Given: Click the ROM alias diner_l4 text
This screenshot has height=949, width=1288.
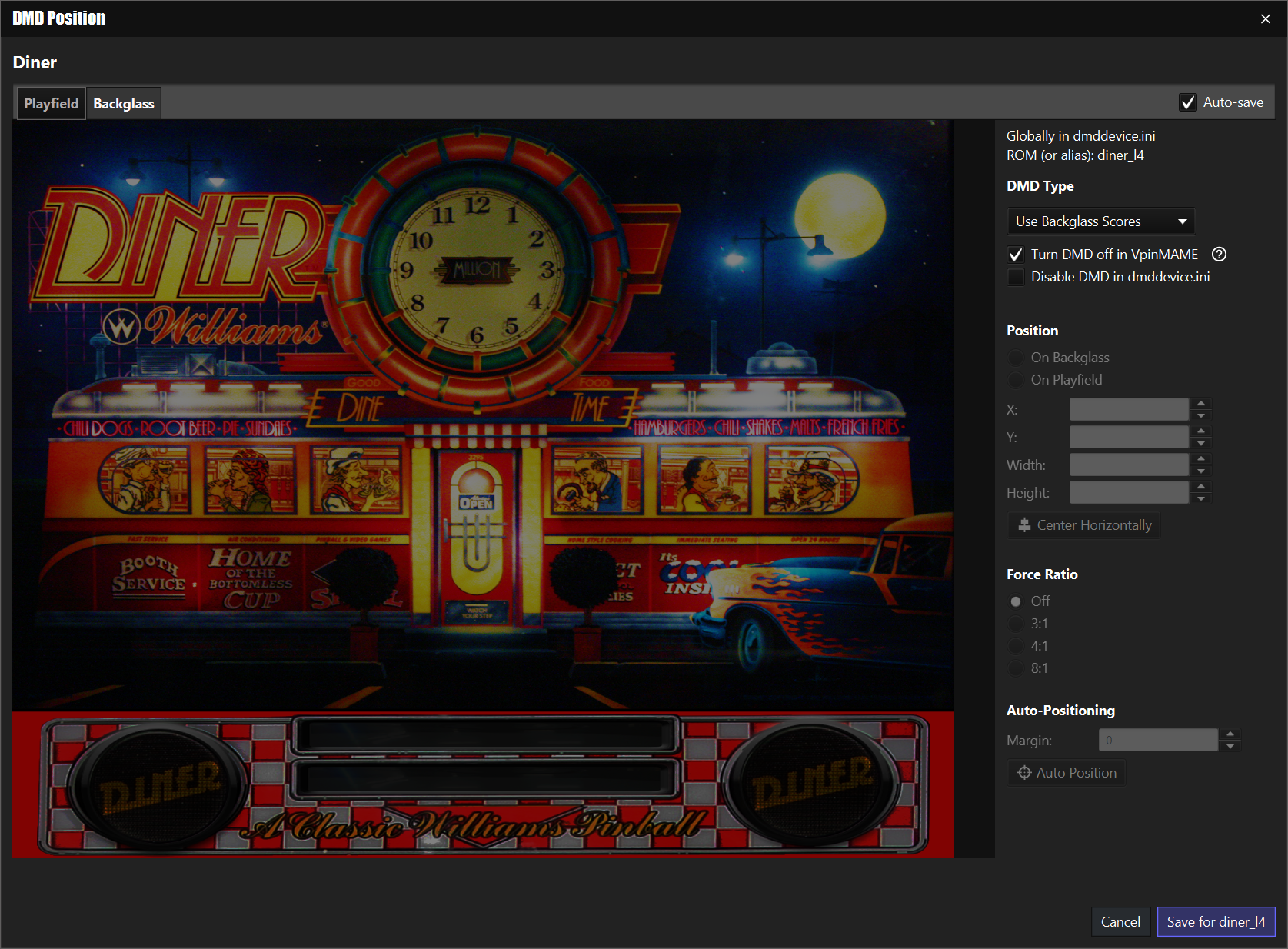Looking at the screenshot, I should (1075, 155).
